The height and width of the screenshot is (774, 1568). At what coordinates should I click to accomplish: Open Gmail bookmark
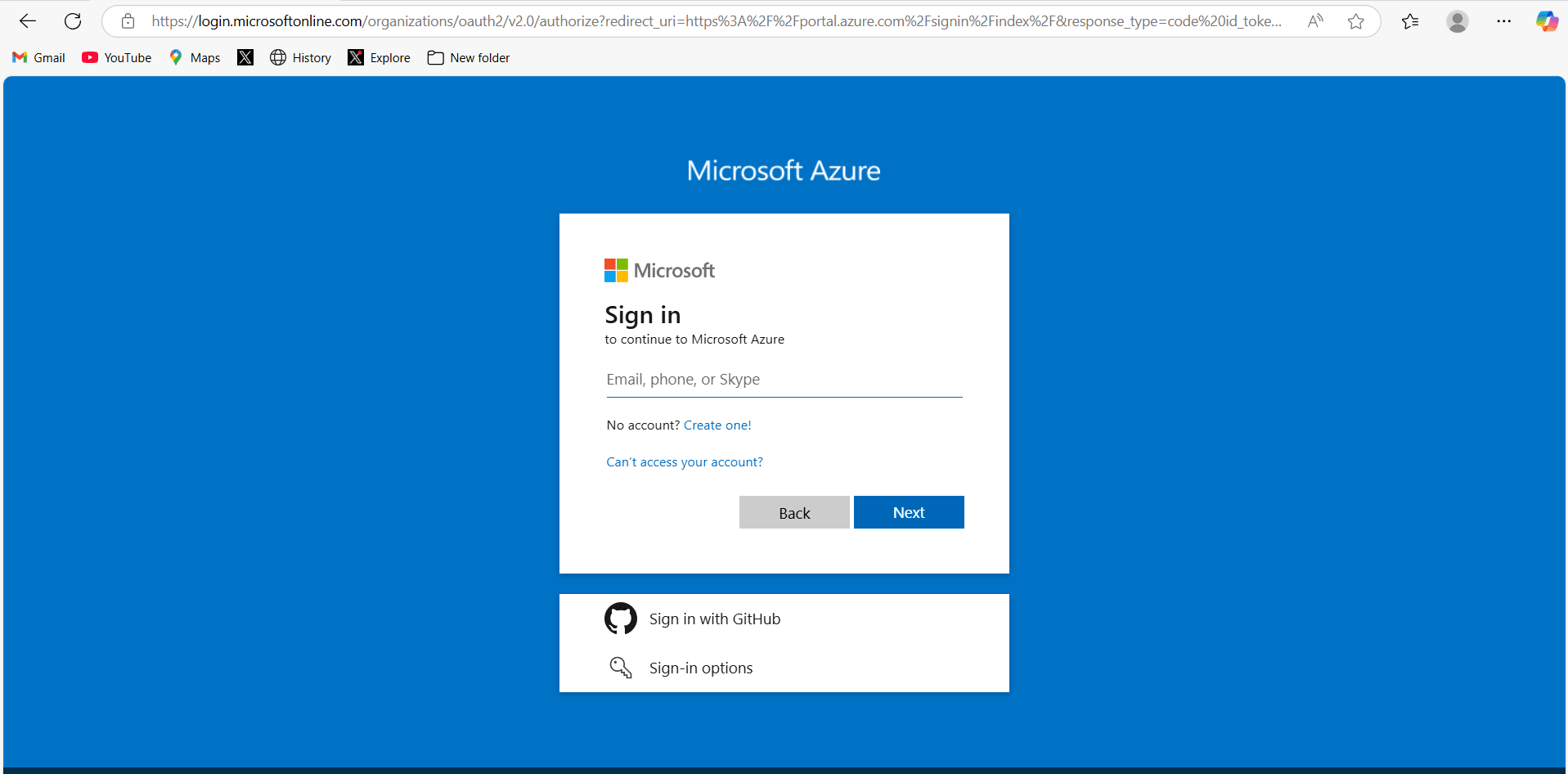[38, 57]
